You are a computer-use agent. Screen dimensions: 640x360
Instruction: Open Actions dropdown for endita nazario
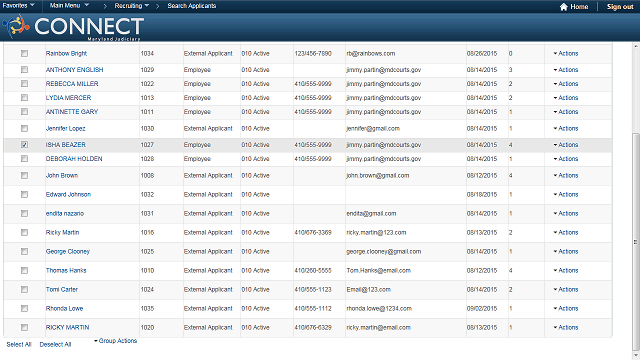tap(566, 213)
